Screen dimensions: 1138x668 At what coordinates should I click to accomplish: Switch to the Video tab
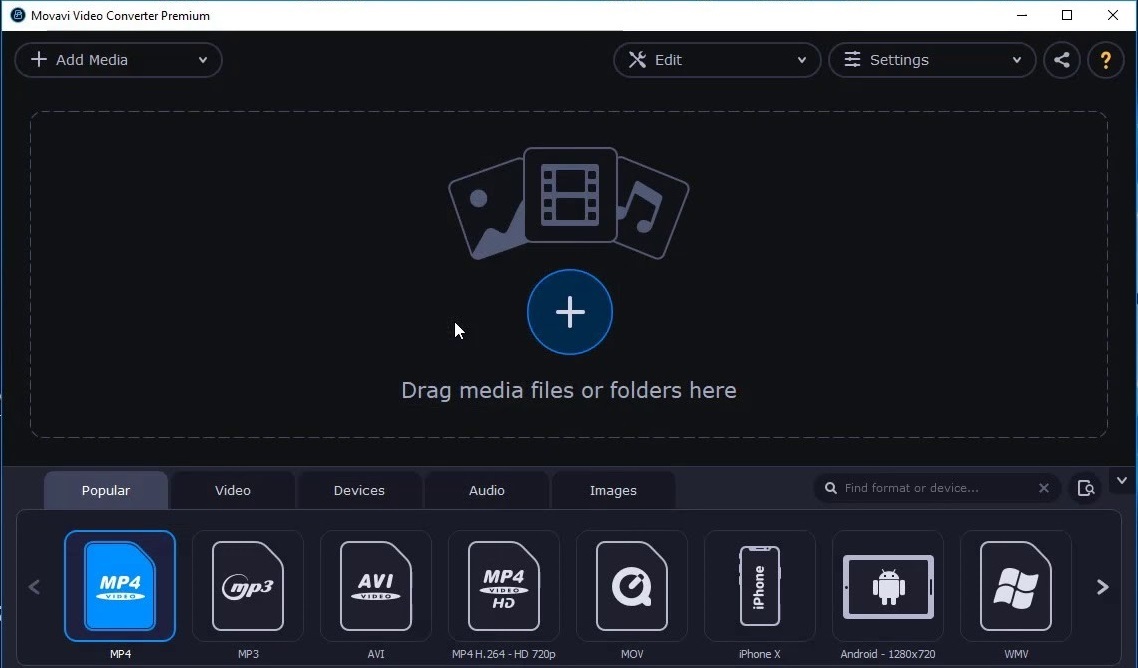pos(233,490)
